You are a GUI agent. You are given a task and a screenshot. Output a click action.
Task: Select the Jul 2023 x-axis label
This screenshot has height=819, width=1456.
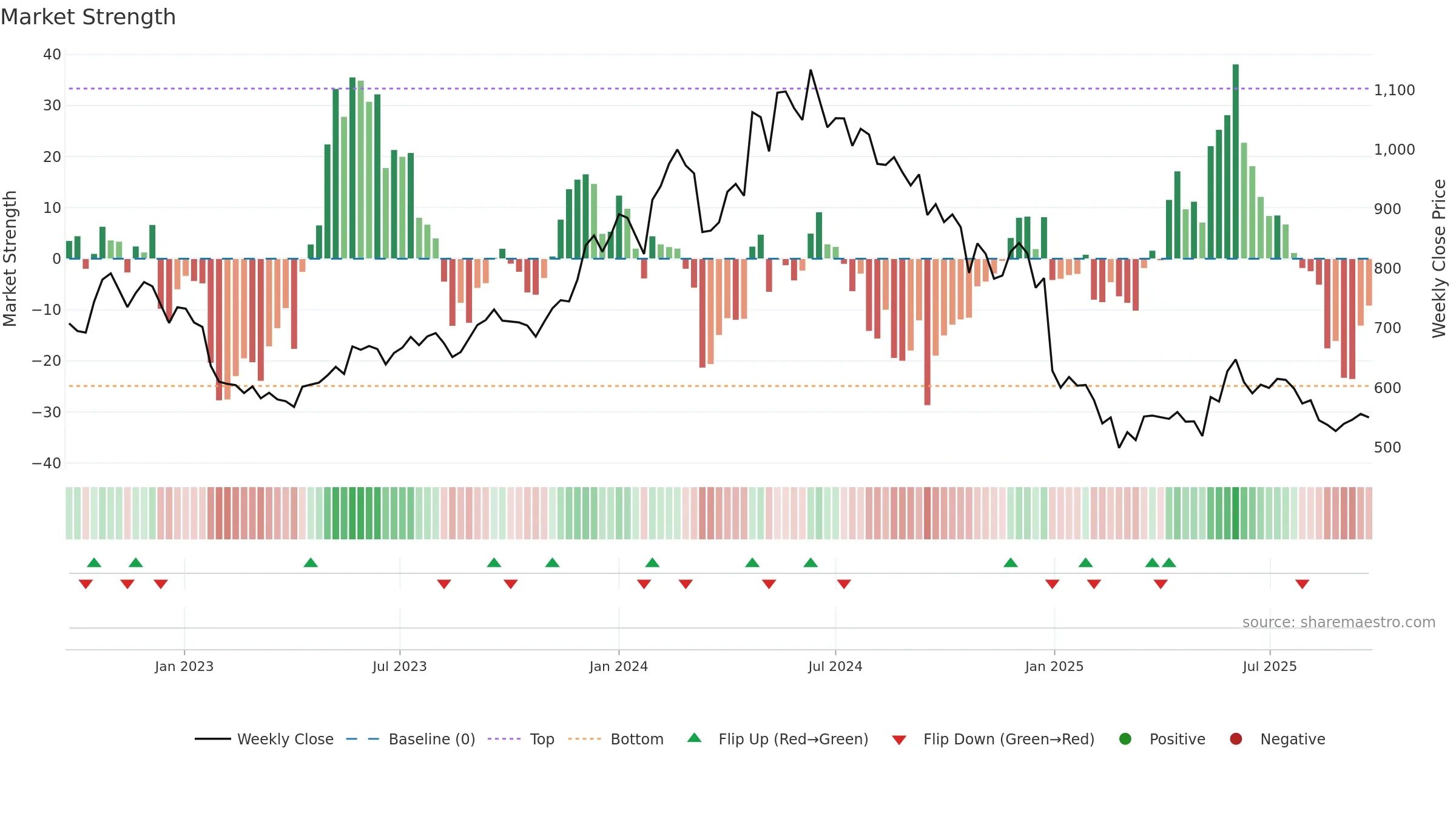400,666
